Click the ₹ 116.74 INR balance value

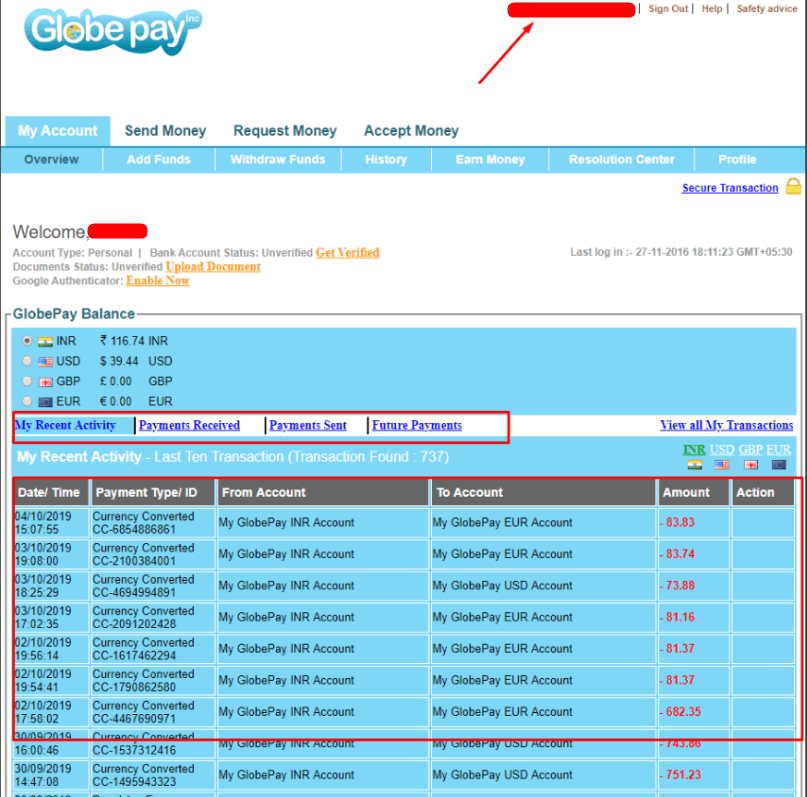(x=134, y=341)
